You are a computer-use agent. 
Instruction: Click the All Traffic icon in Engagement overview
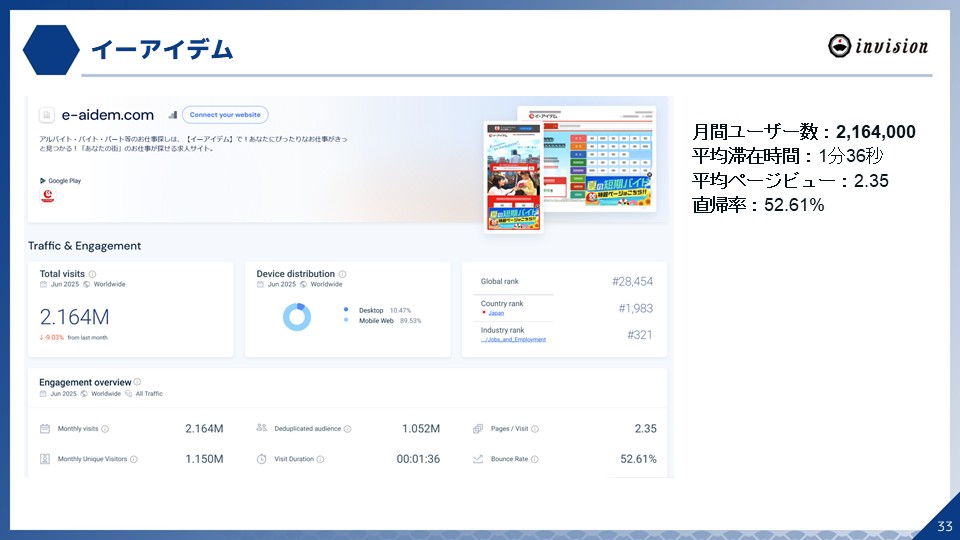click(x=129, y=394)
